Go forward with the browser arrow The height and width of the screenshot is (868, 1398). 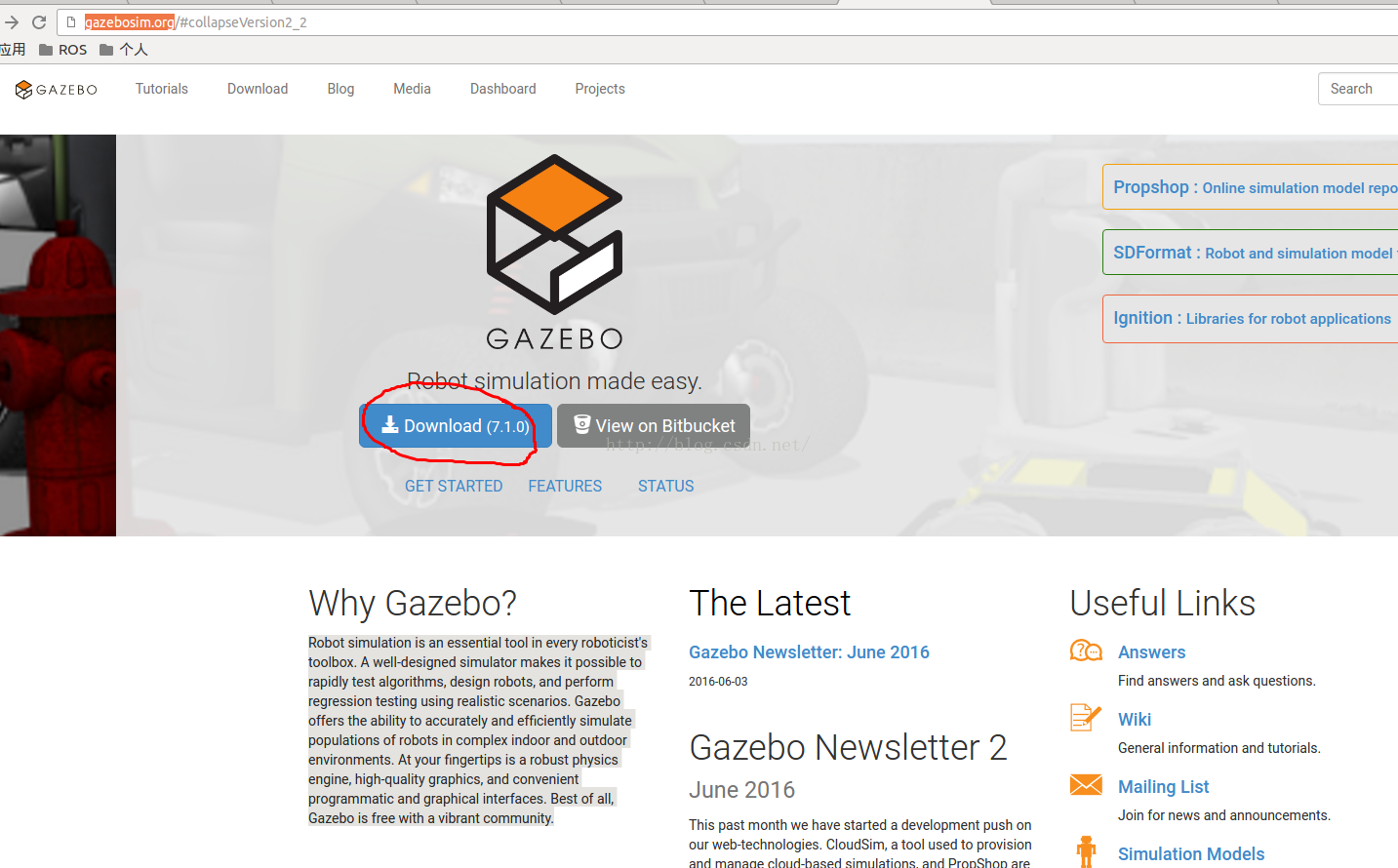12,21
